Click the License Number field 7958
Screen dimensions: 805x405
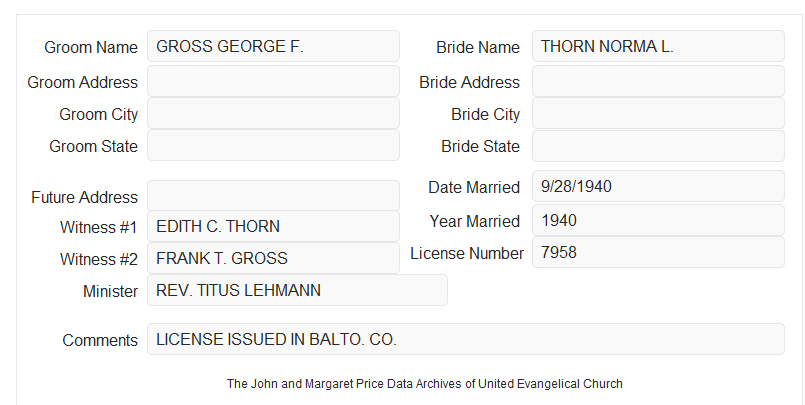[658, 252]
